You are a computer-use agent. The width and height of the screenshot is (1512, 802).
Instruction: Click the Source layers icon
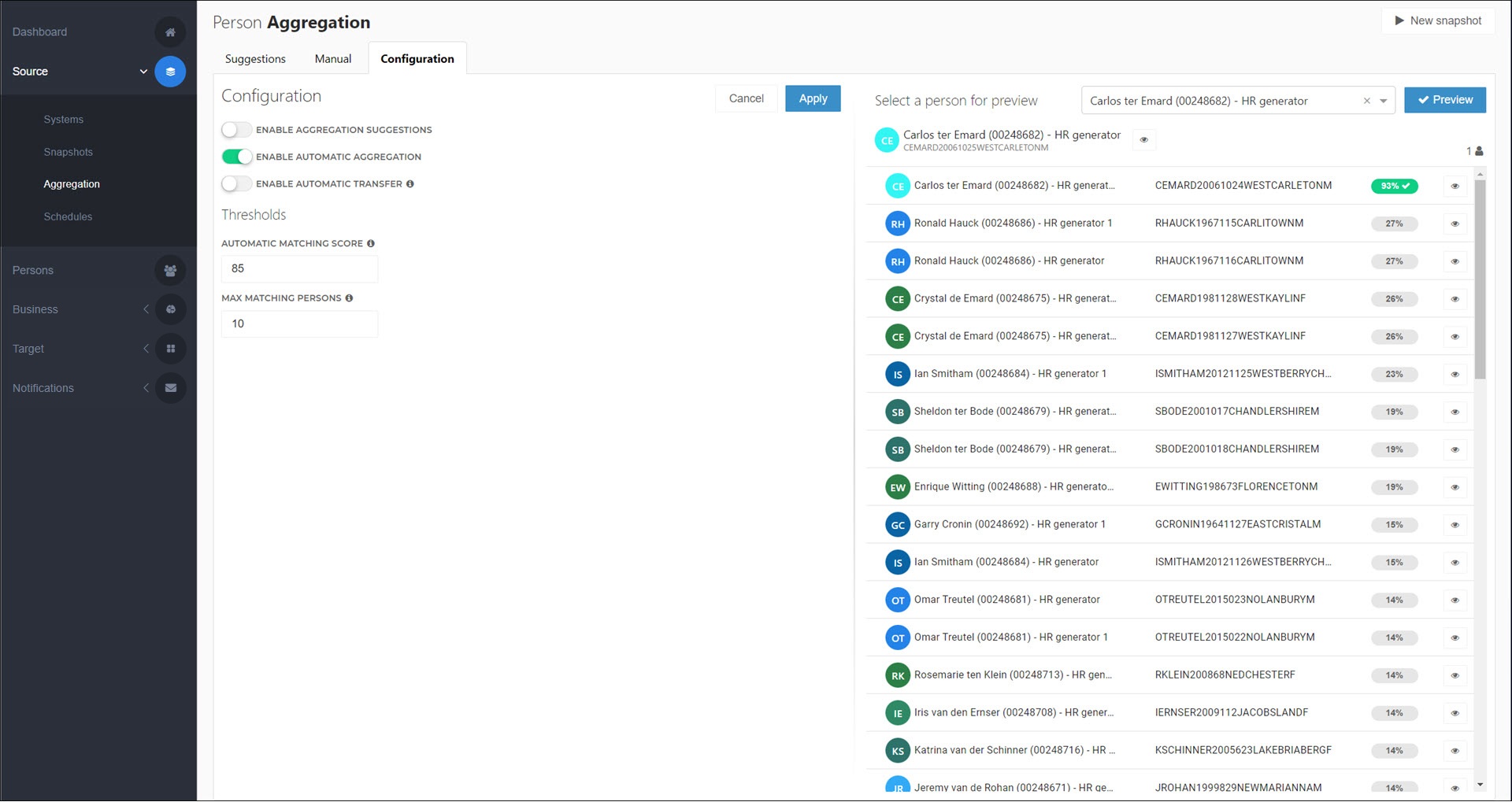170,72
